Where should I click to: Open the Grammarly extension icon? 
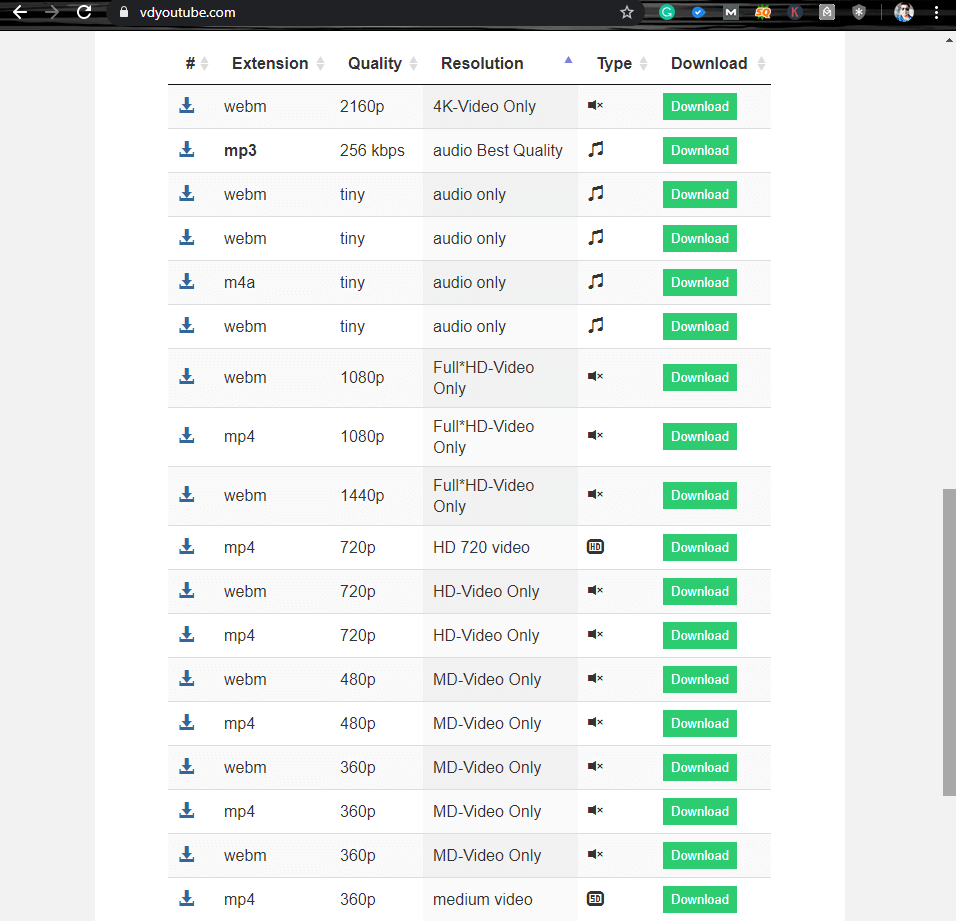(x=667, y=13)
